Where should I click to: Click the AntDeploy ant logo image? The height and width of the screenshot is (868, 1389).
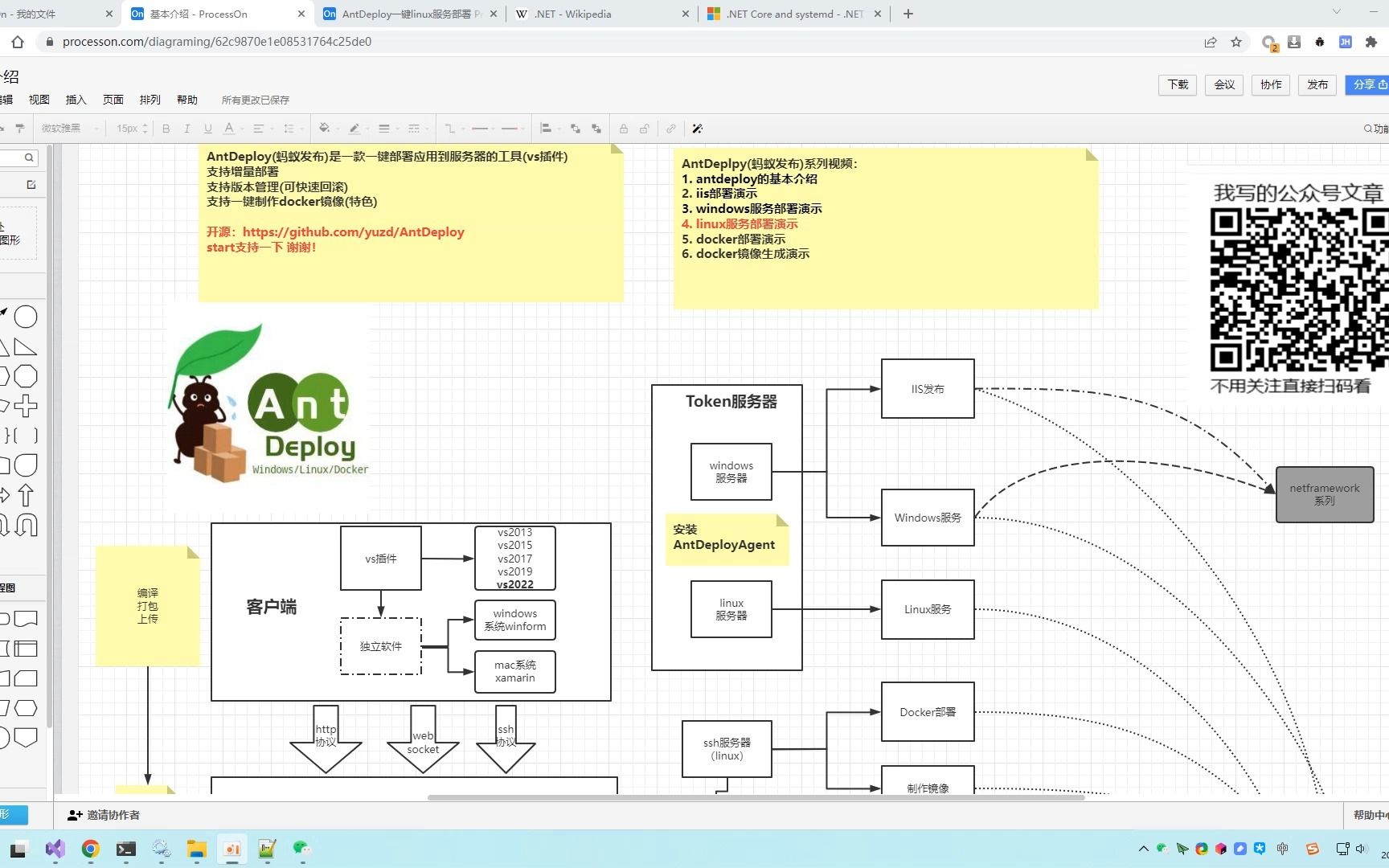tap(269, 403)
